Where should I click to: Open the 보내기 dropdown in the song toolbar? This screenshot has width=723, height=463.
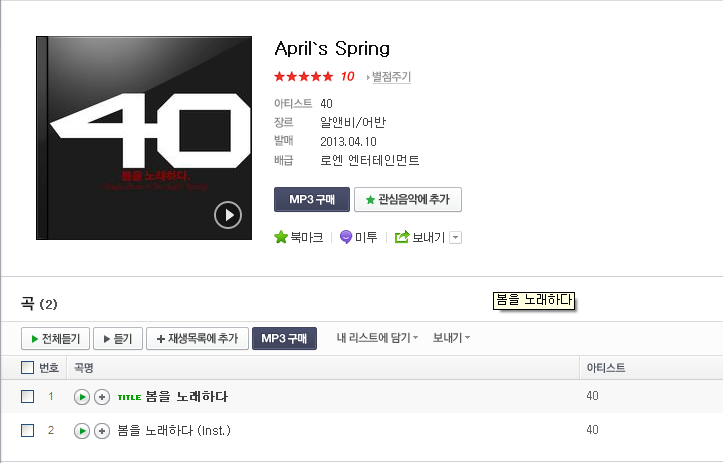click(451, 338)
